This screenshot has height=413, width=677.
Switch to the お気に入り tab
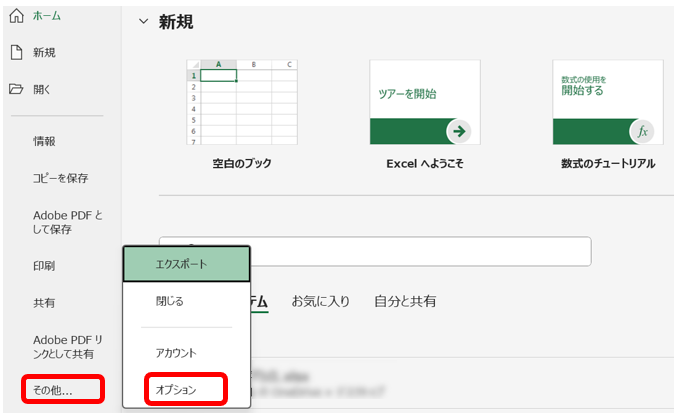(x=320, y=301)
